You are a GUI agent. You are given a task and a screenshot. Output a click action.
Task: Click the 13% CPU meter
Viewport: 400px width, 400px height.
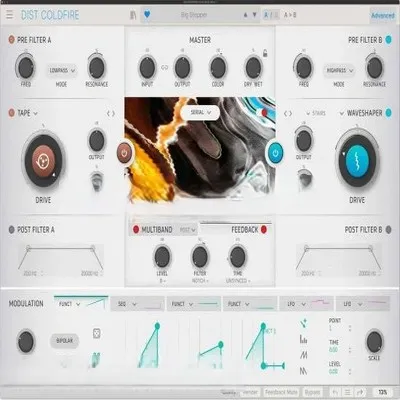382,392
